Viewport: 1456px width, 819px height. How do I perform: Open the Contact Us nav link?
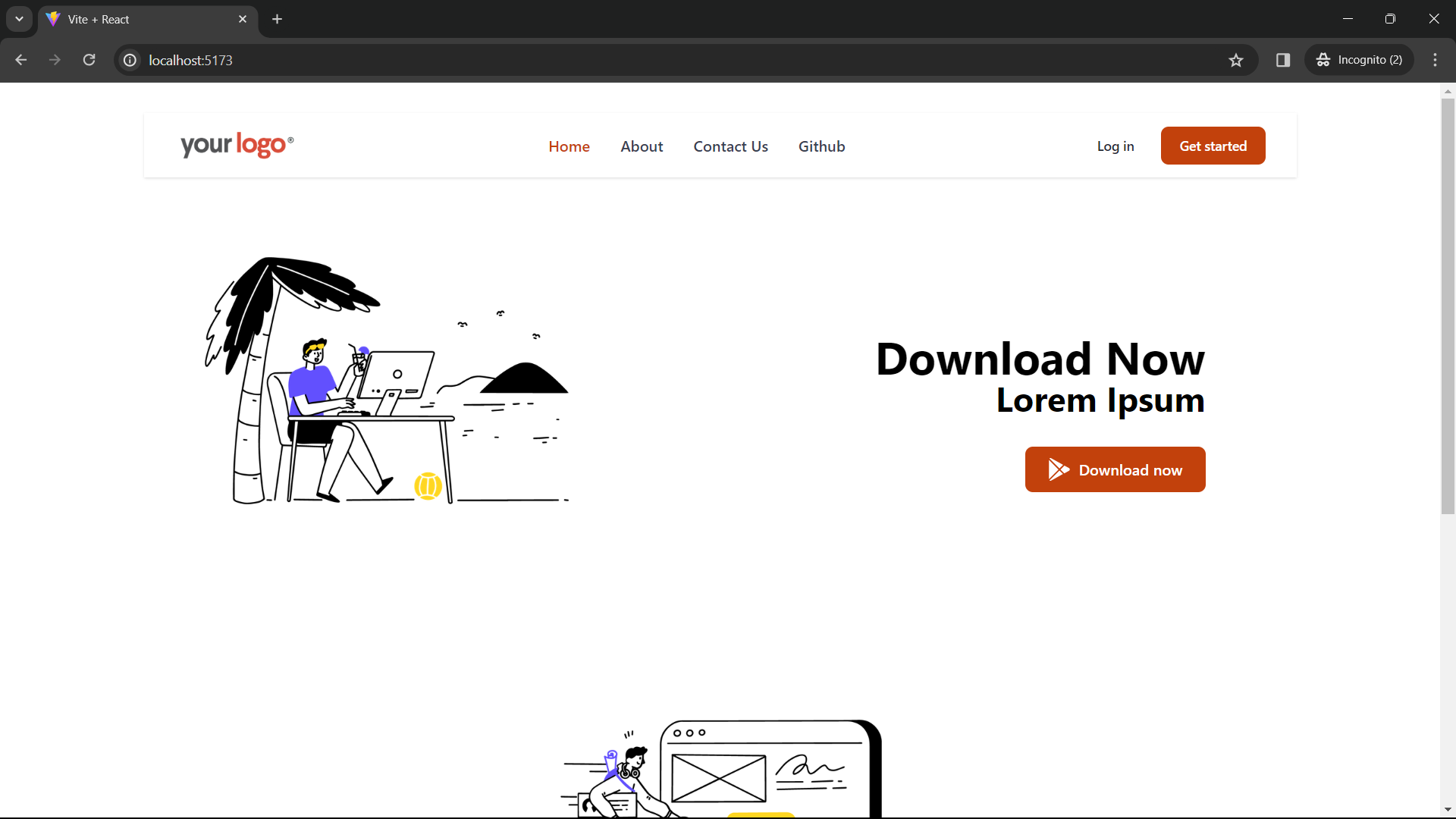pos(730,146)
